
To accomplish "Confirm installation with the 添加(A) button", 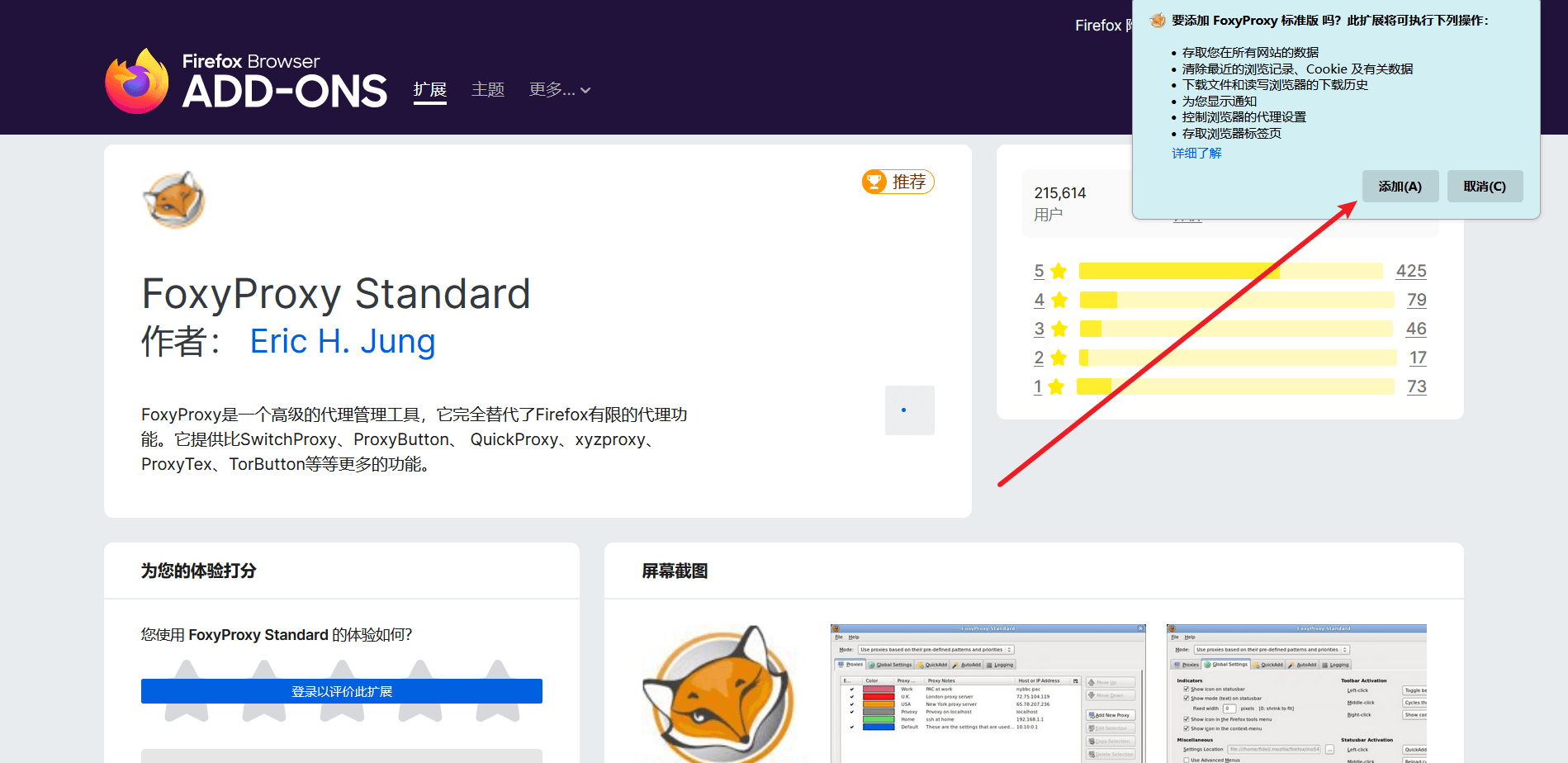I will (x=1400, y=187).
